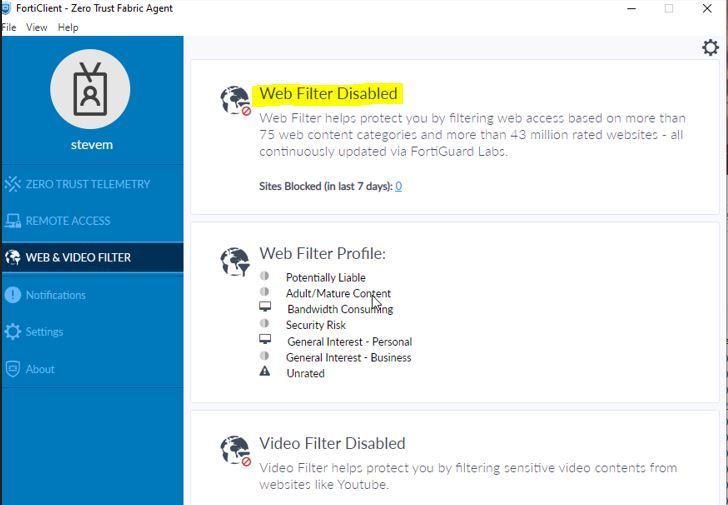728x505 pixels.
Task: Click the Bandwidth Consuming category text
Action: pos(340,309)
